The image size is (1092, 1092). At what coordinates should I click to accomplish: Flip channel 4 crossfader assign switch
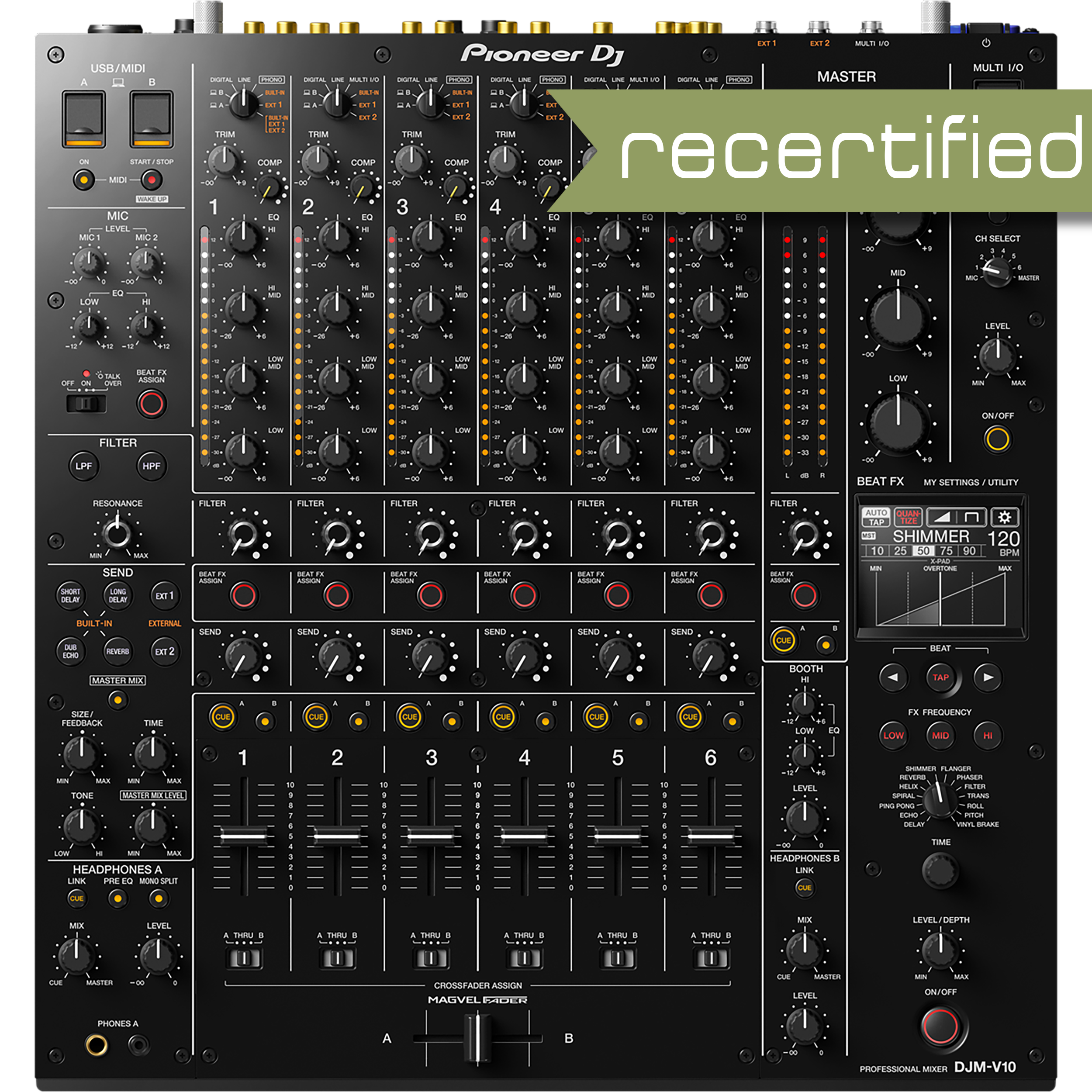point(525,958)
